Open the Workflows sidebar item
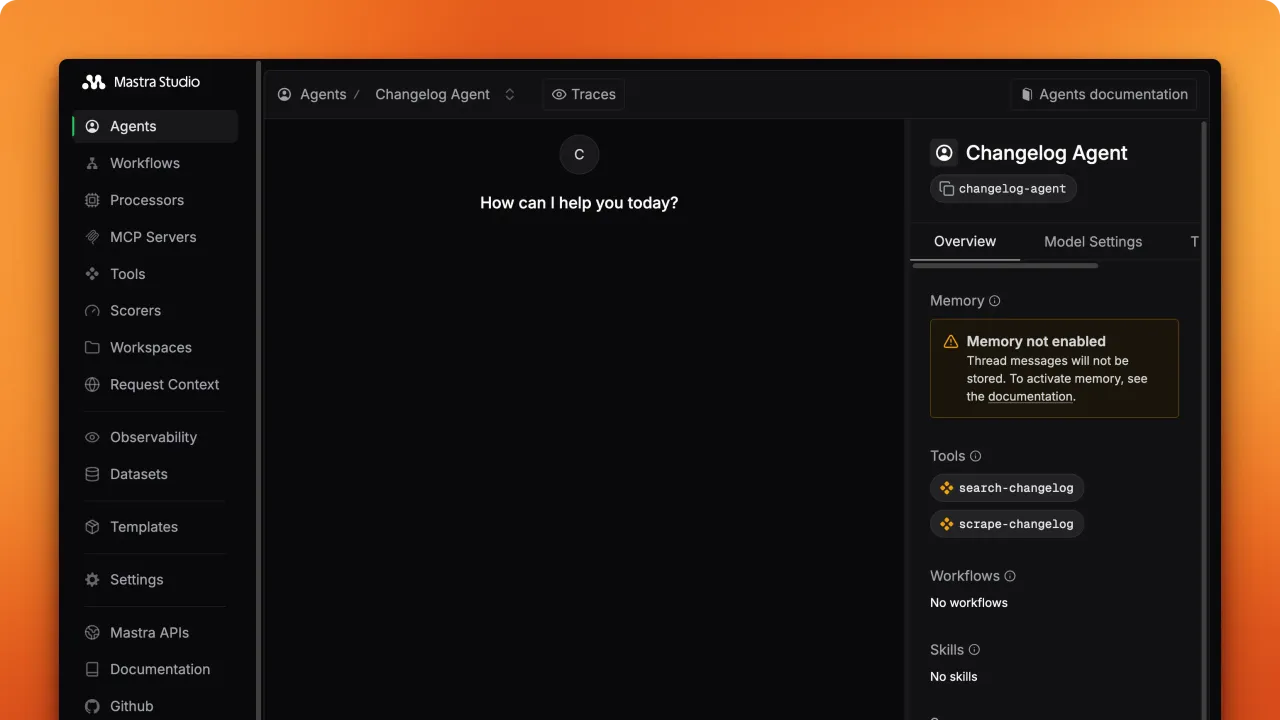Screen dimensions: 1280x720 155,163
